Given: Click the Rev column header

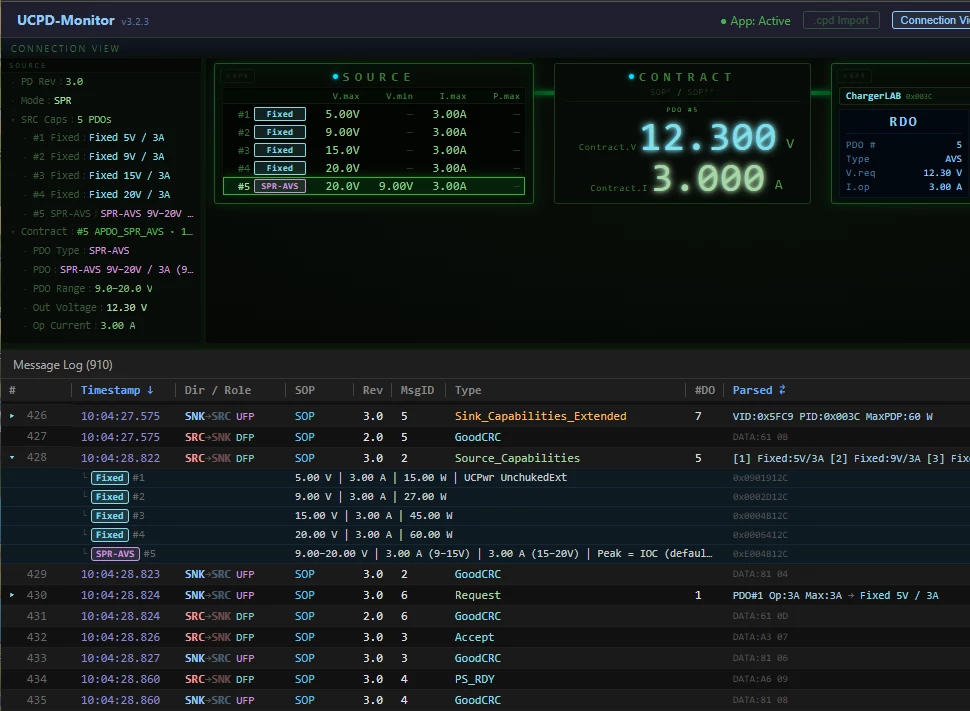Looking at the screenshot, I should point(372,390).
